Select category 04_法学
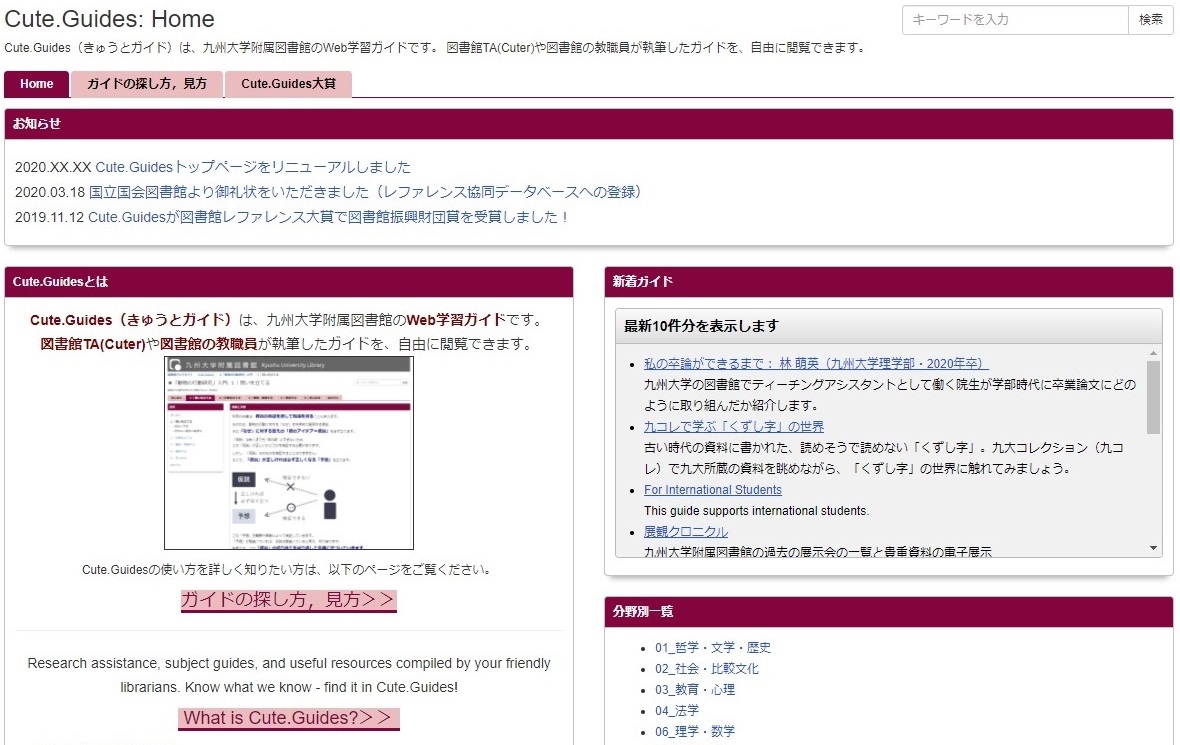This screenshot has height=745, width=1180. click(677, 710)
